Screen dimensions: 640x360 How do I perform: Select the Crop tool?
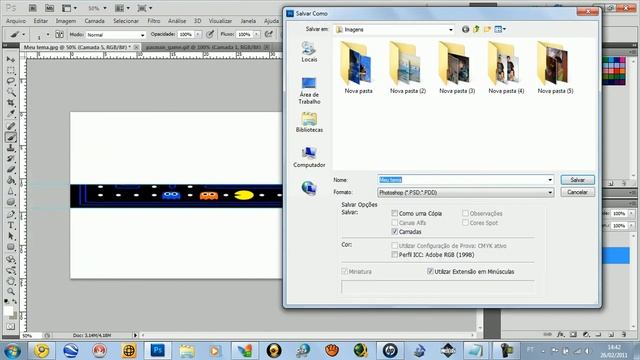(11, 103)
